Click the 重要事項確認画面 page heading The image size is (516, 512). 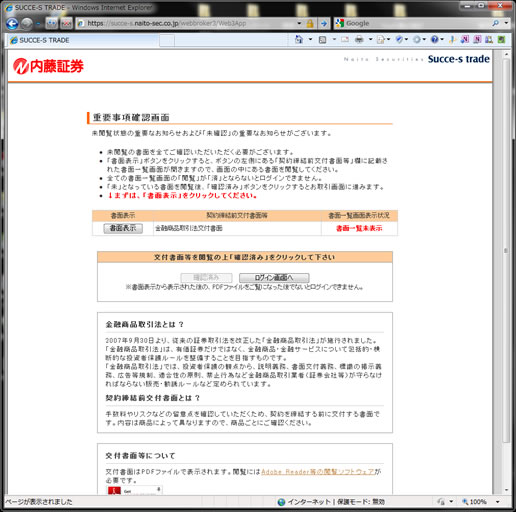click(x=131, y=117)
